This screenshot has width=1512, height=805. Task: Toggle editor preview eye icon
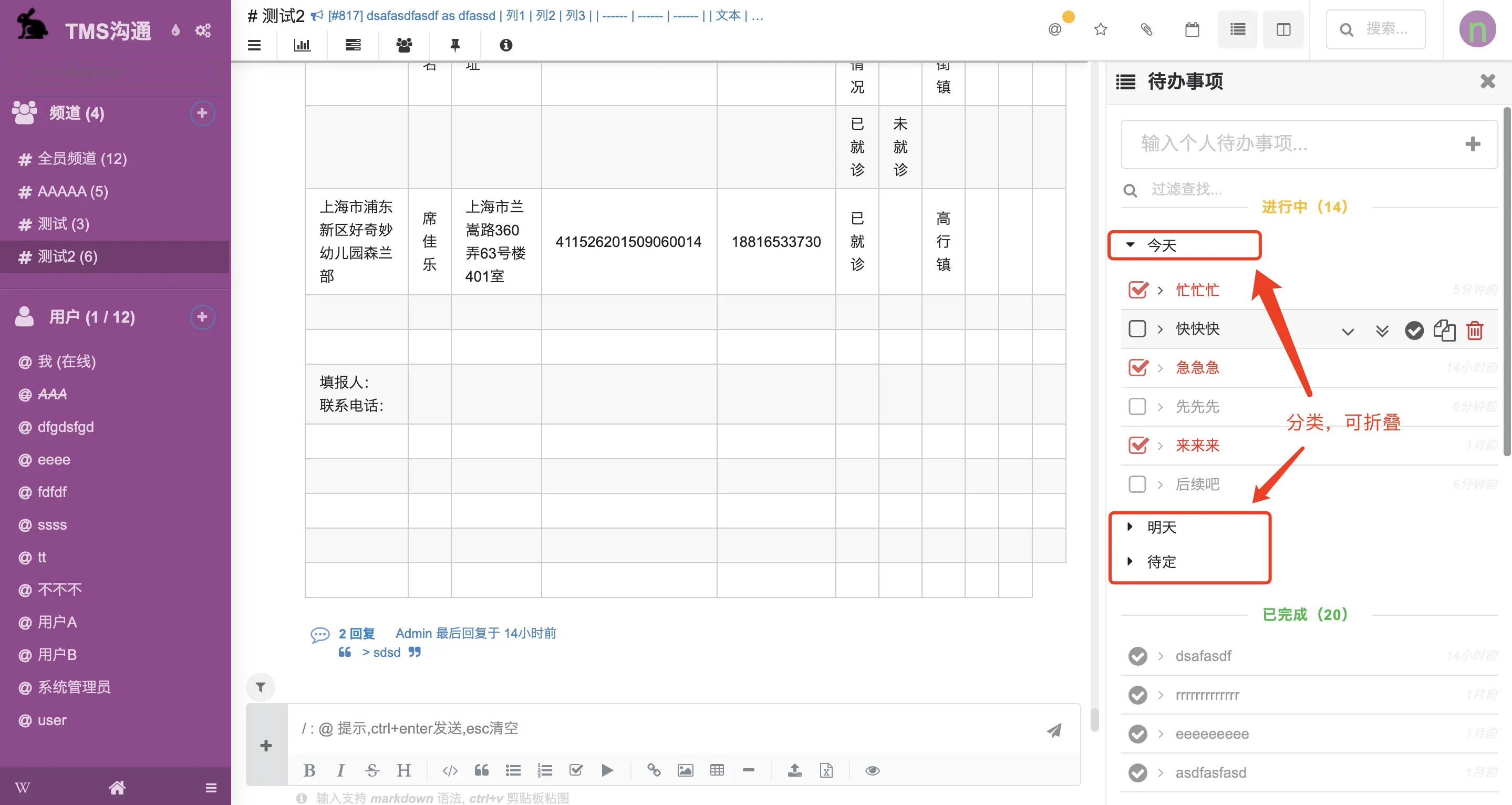tap(873, 770)
